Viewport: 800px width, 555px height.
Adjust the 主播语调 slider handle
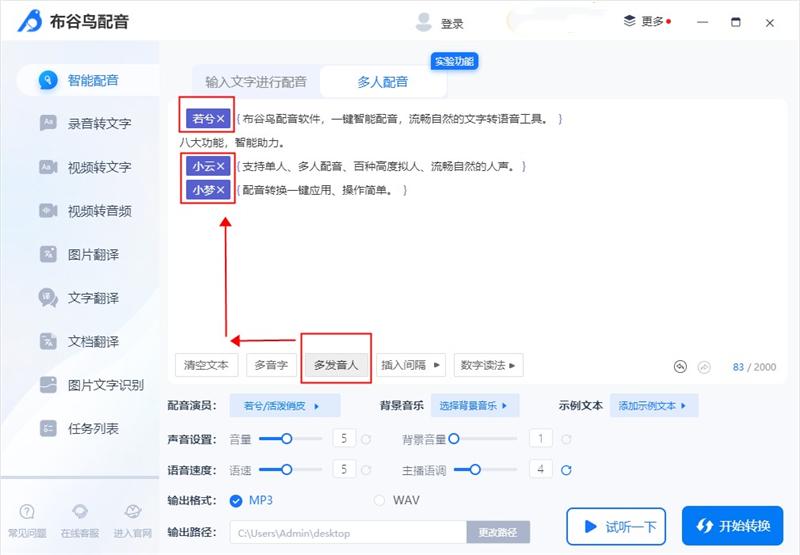click(475, 469)
